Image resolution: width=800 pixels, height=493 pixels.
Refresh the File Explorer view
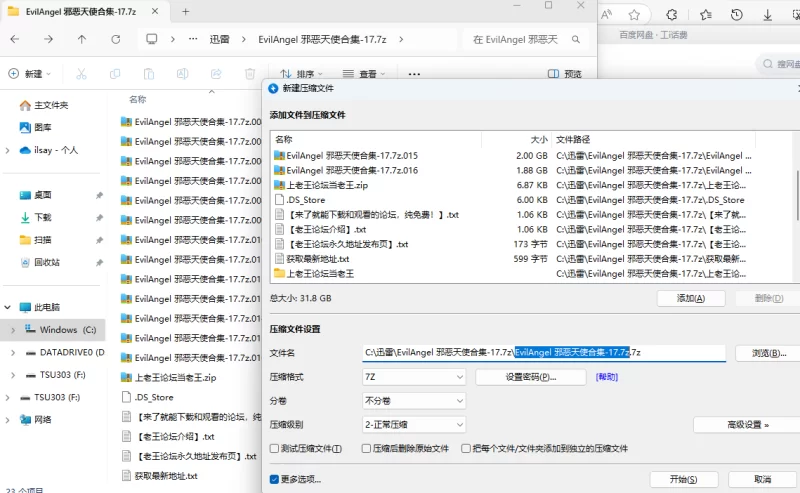pyautogui.click(x=116, y=39)
